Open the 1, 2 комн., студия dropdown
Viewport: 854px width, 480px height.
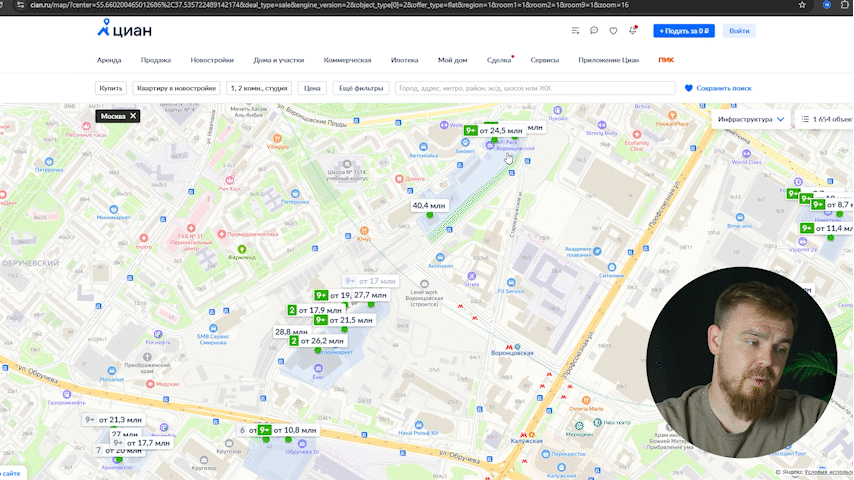(x=259, y=88)
